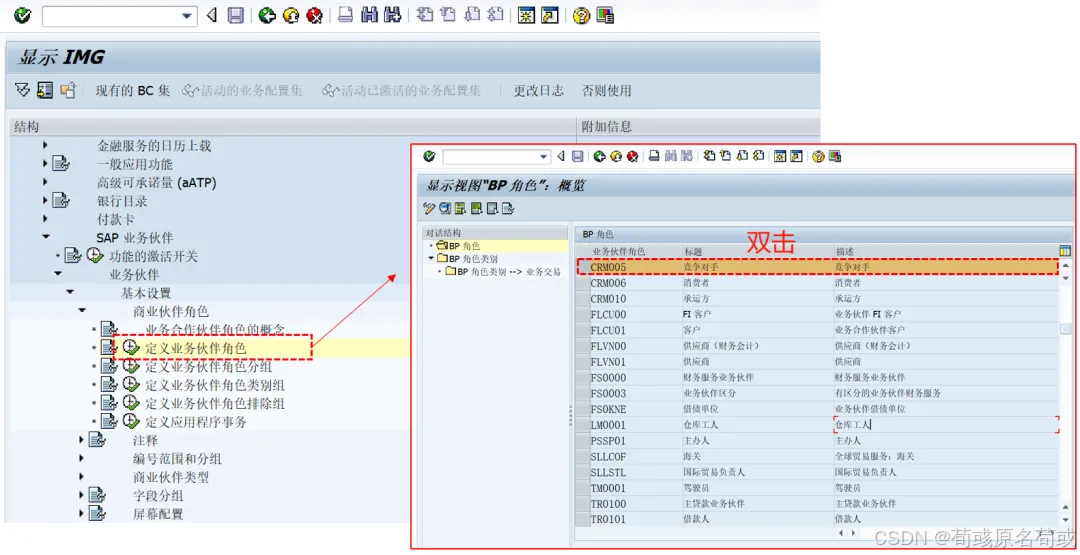Click command input field in IMG window
This screenshot has height=555, width=1080.
(110, 16)
